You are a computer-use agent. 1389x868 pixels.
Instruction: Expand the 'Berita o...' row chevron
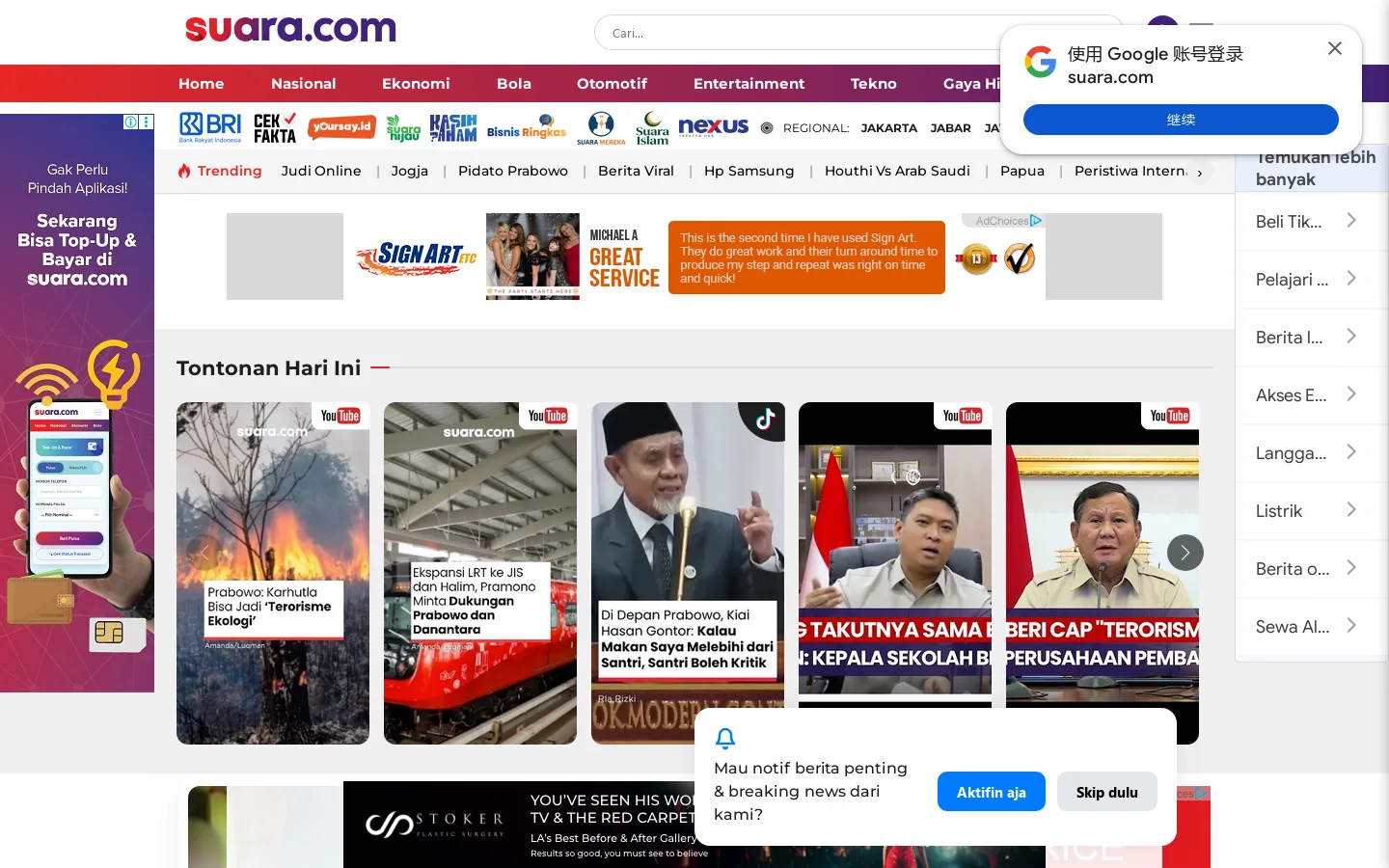1351,568
